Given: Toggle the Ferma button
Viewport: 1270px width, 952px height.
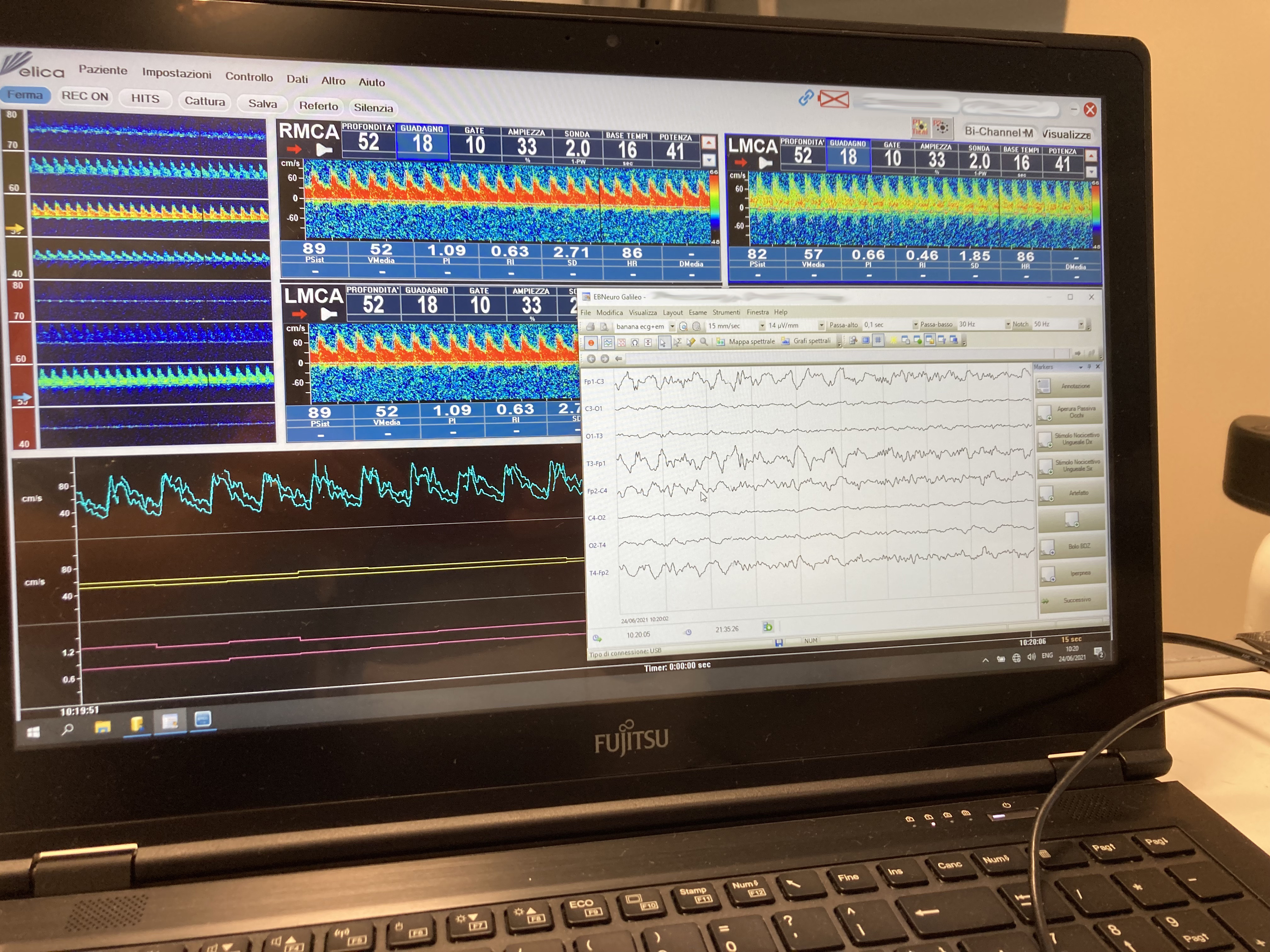Looking at the screenshot, I should tap(25, 95).
